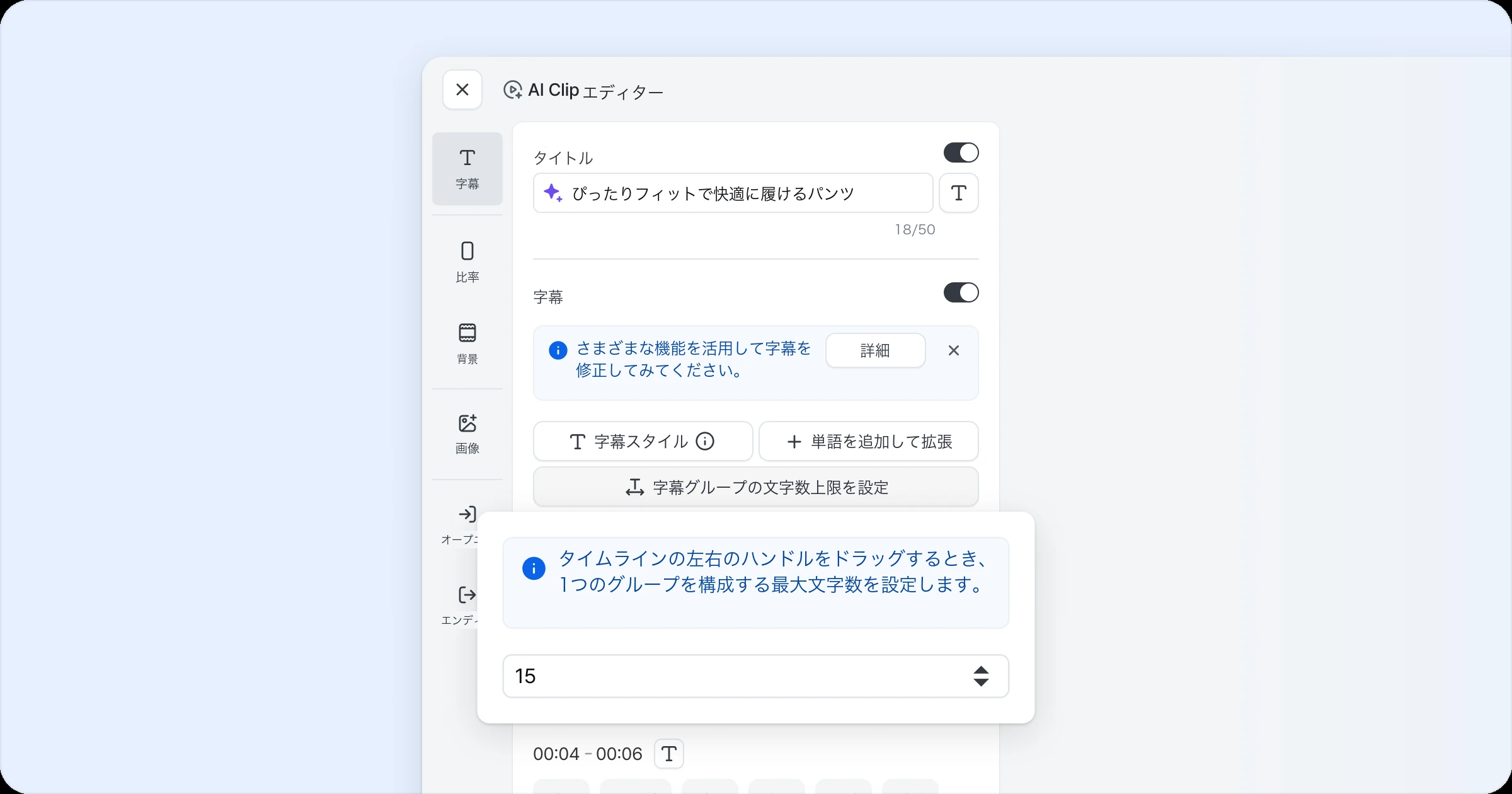Click the stepper arrows on the 15 field

pyautogui.click(x=981, y=676)
